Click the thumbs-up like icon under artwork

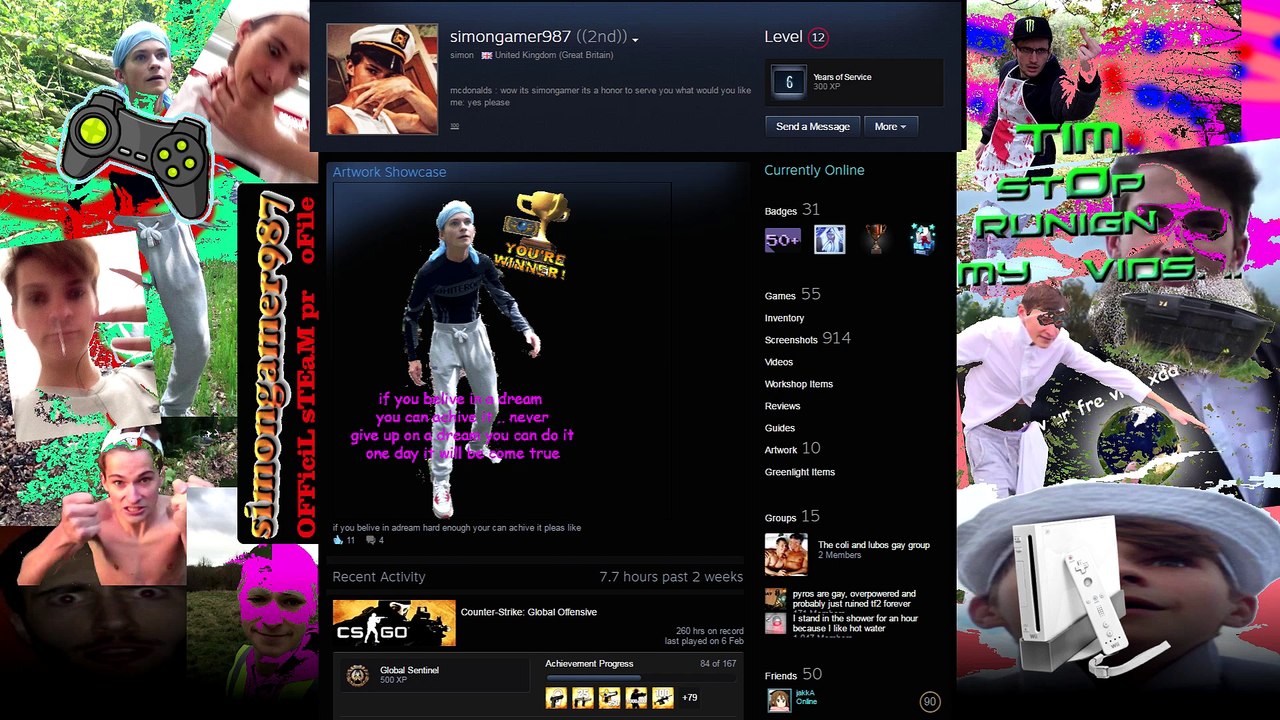(338, 540)
